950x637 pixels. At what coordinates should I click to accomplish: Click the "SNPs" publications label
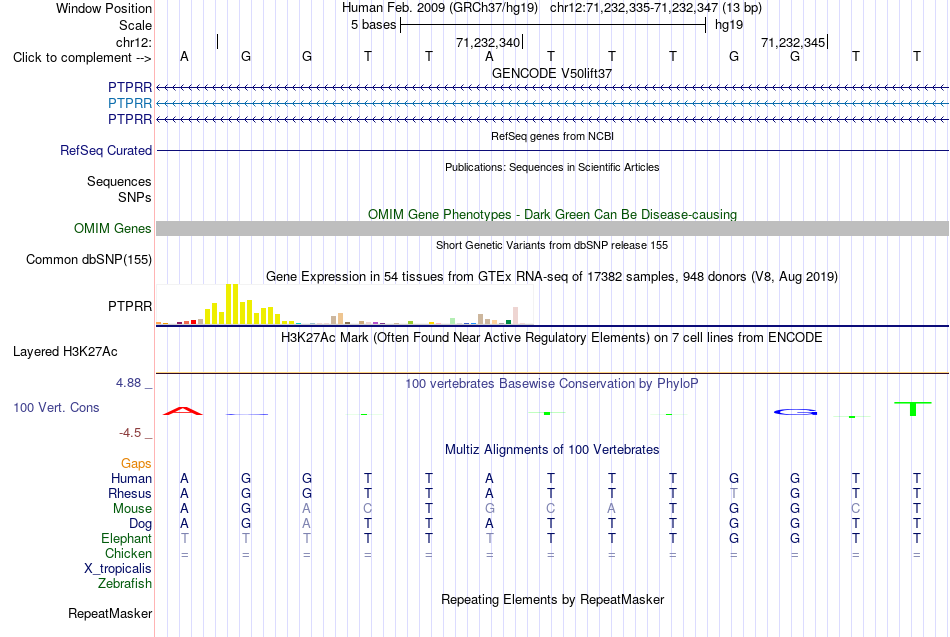click(x=135, y=197)
